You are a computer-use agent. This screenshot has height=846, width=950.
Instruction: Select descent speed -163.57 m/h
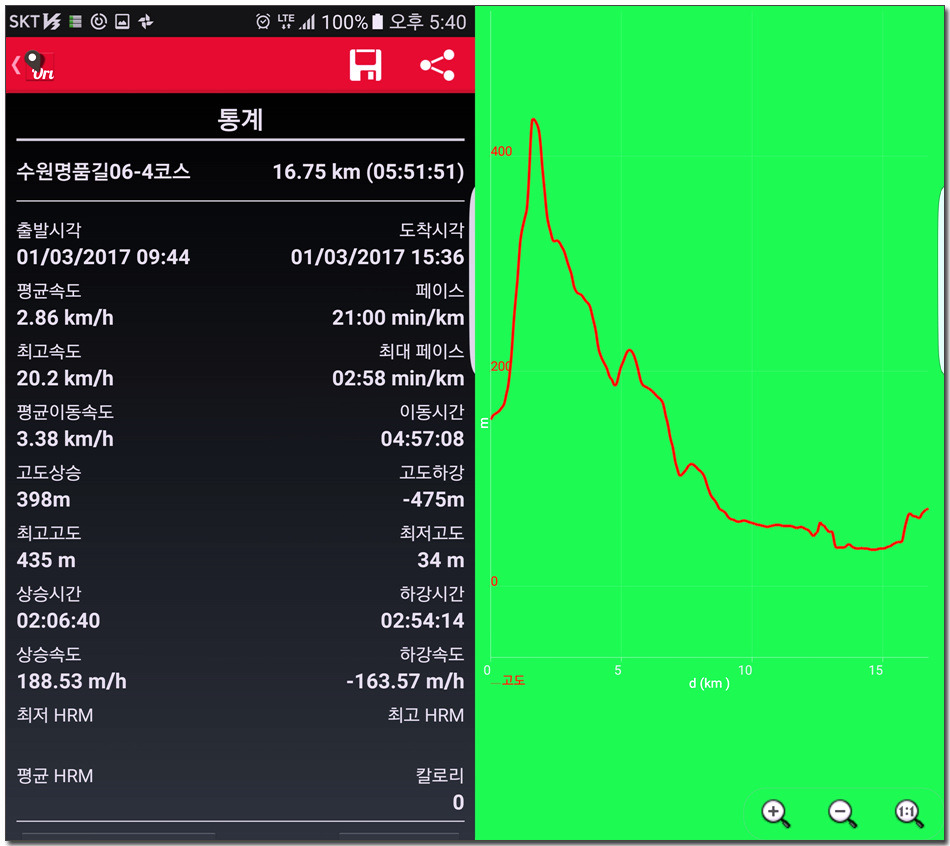click(405, 681)
